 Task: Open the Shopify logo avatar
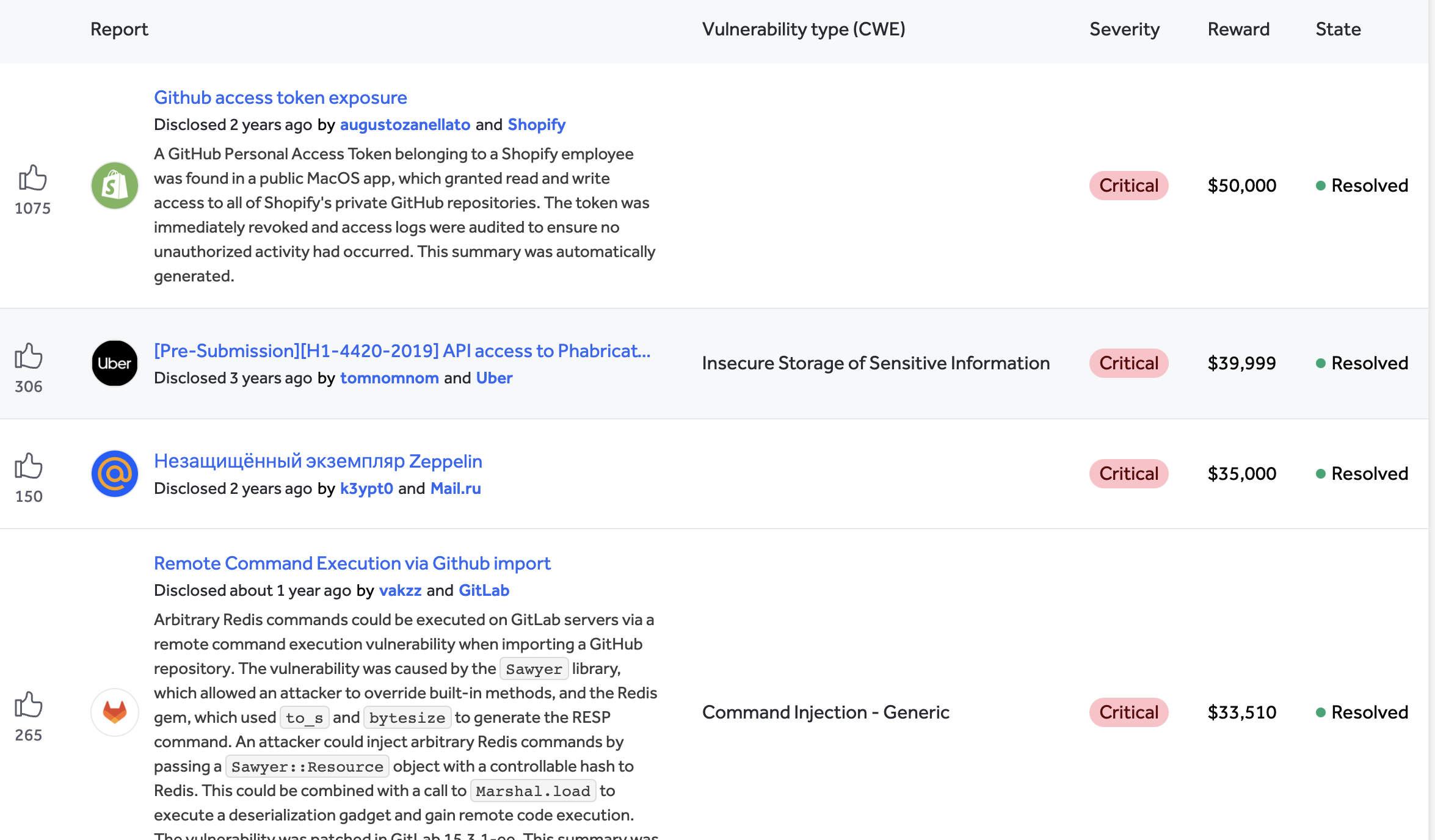click(x=115, y=186)
